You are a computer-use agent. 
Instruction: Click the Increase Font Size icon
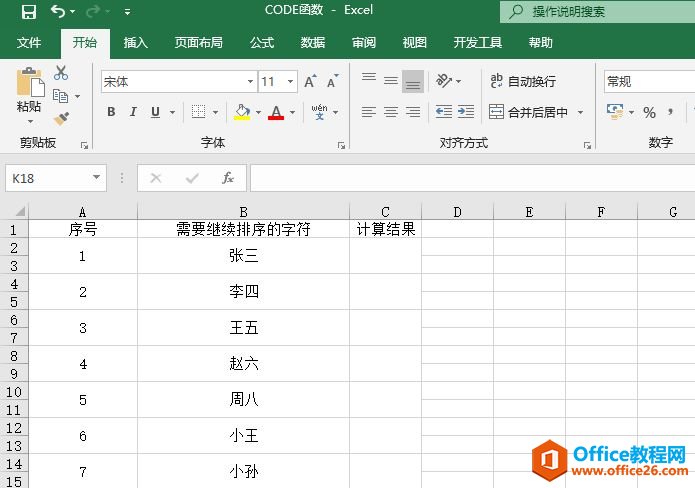(x=309, y=82)
